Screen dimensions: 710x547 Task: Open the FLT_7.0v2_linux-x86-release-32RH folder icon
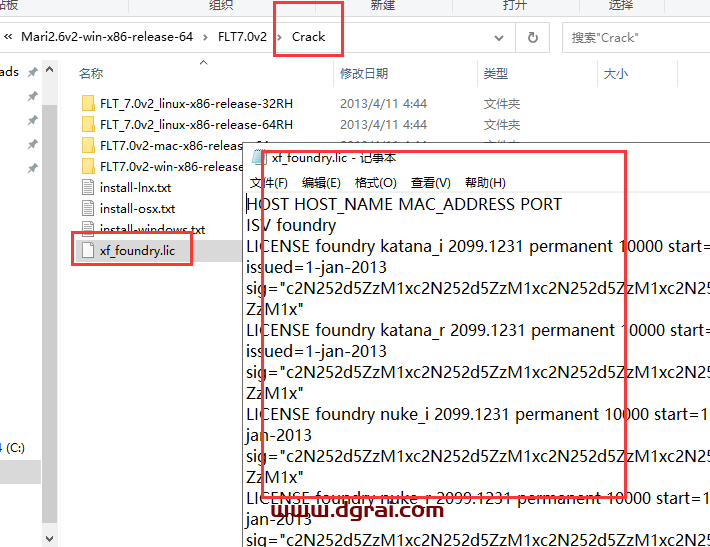(88, 103)
